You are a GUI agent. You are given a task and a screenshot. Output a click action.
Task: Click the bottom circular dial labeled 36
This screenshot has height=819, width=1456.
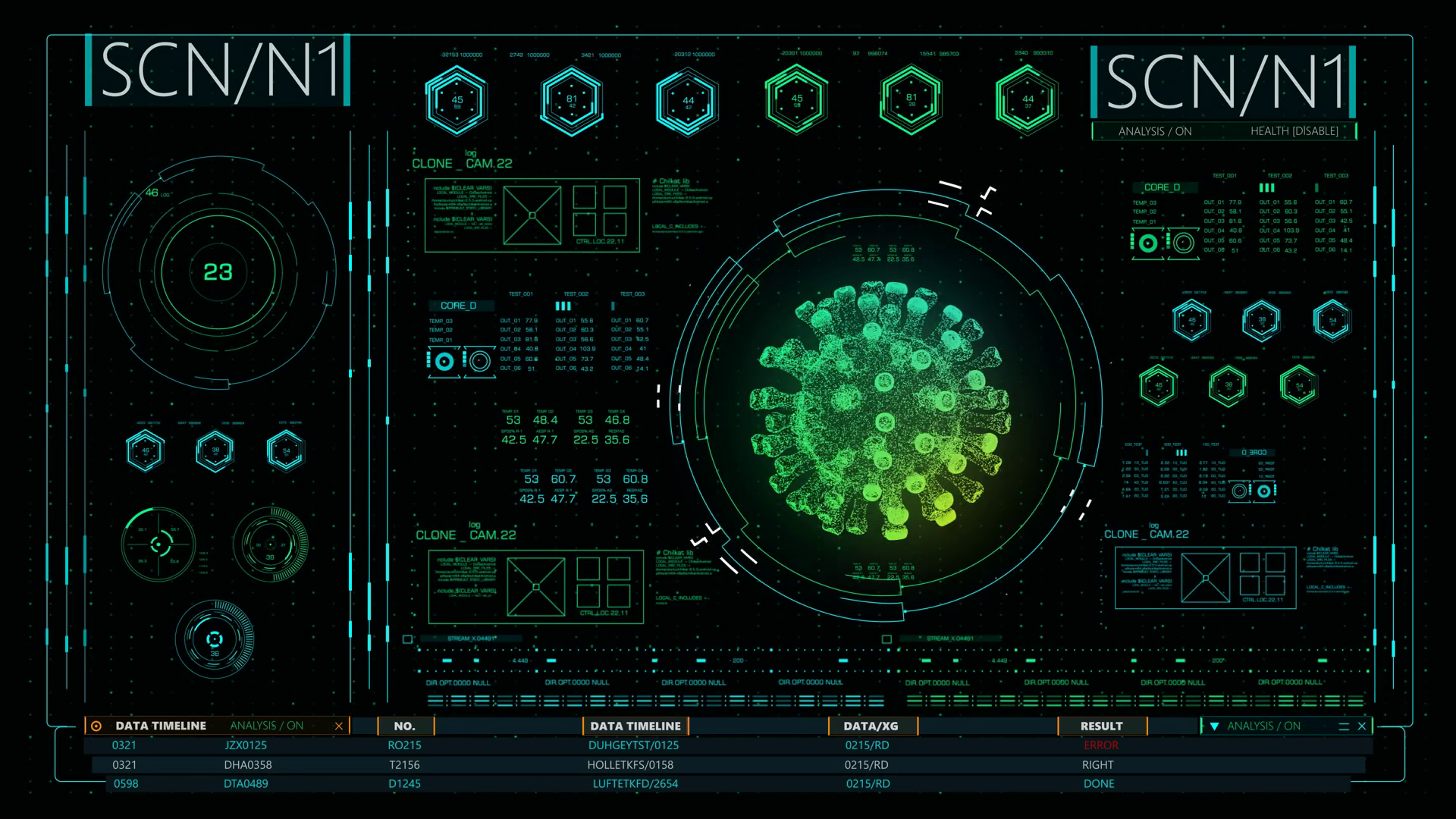pyautogui.click(x=215, y=639)
